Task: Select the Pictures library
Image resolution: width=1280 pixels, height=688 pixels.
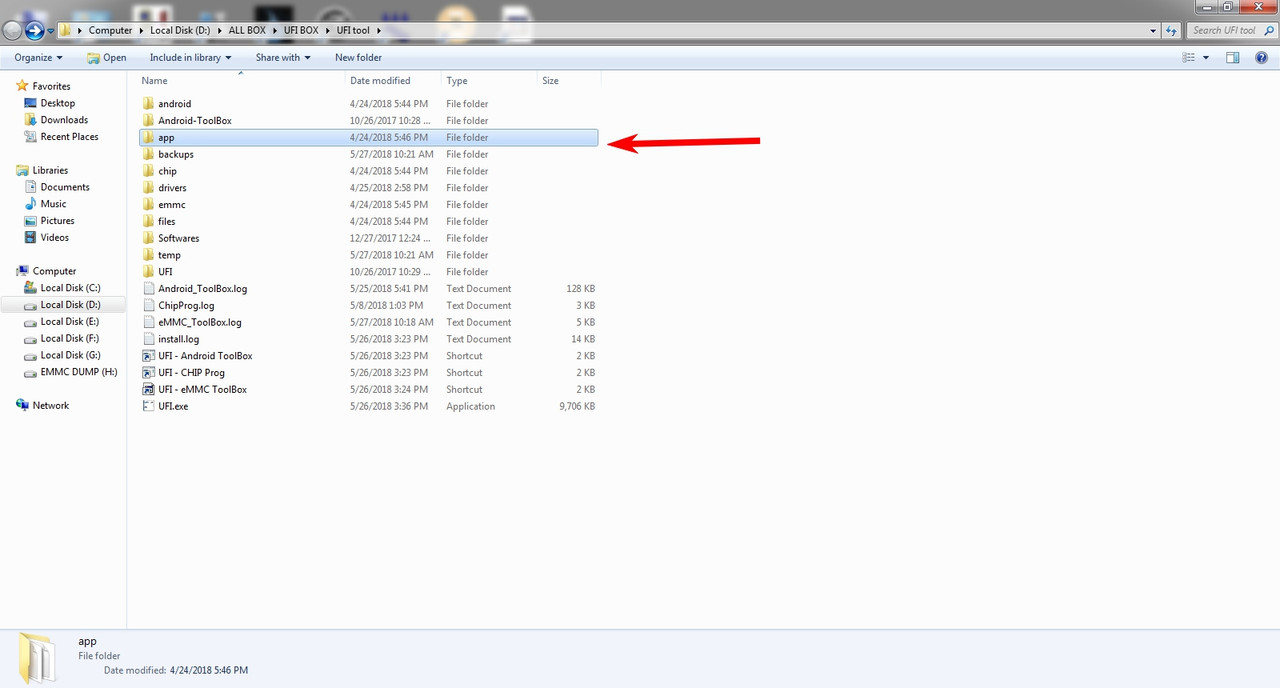Action: [57, 221]
